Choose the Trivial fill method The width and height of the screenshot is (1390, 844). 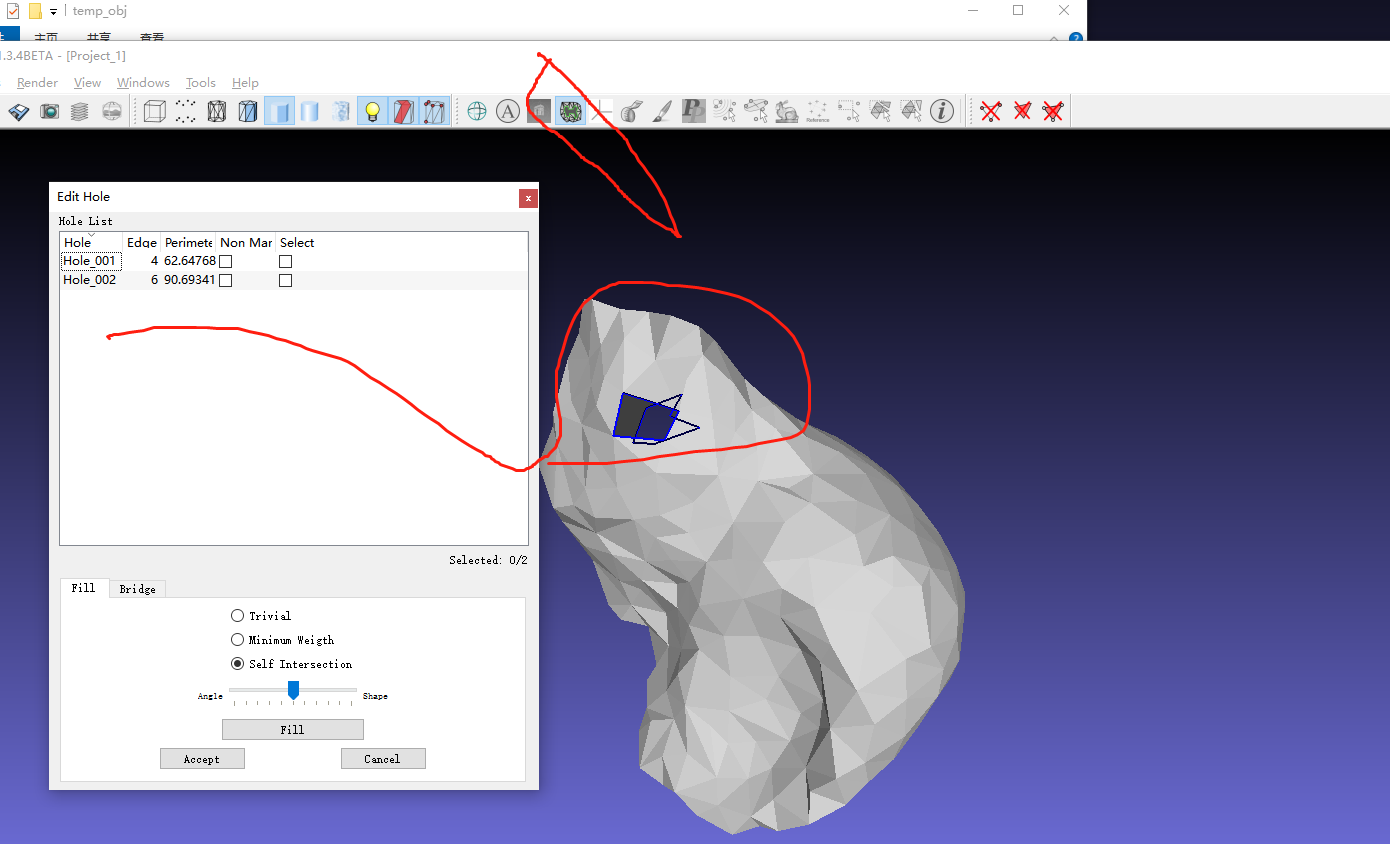pyautogui.click(x=237, y=615)
